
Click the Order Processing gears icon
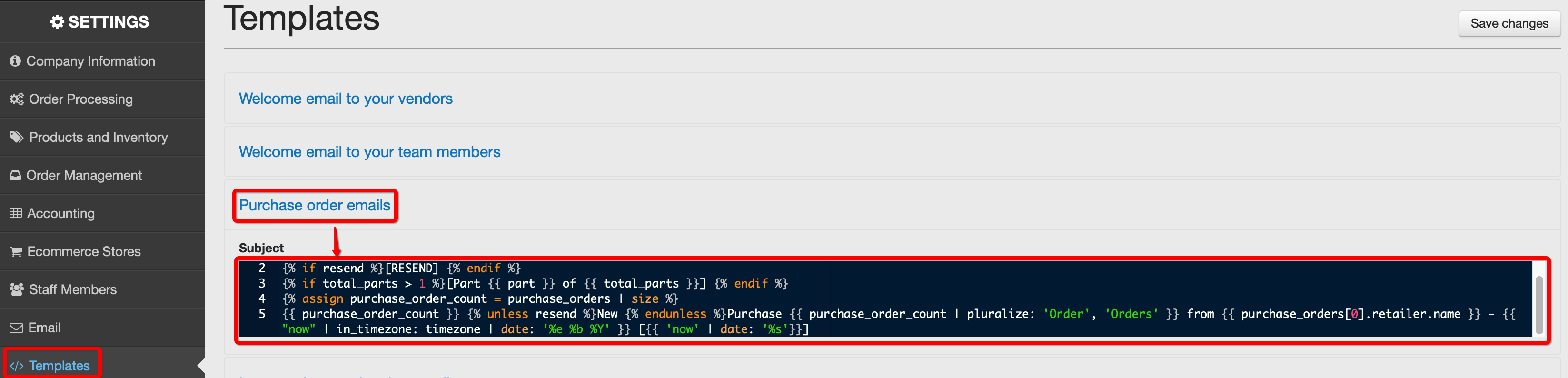(x=17, y=99)
